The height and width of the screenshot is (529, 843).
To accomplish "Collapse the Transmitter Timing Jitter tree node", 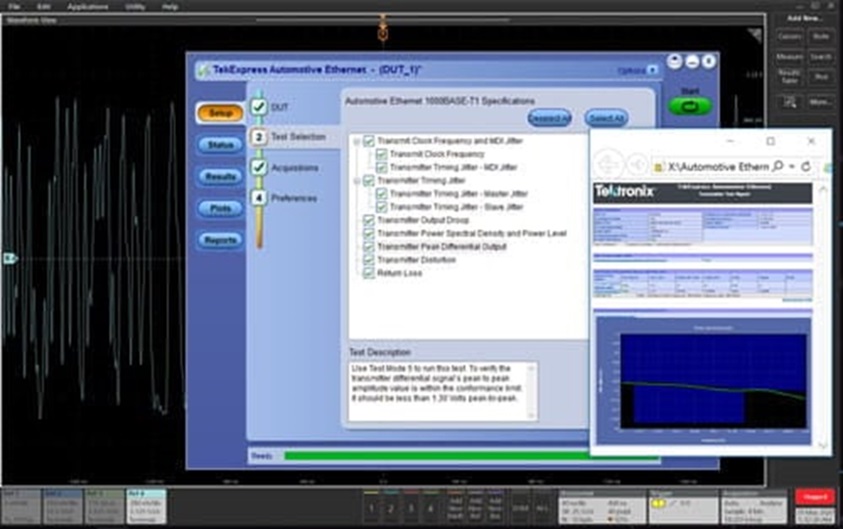I will tap(356, 181).
